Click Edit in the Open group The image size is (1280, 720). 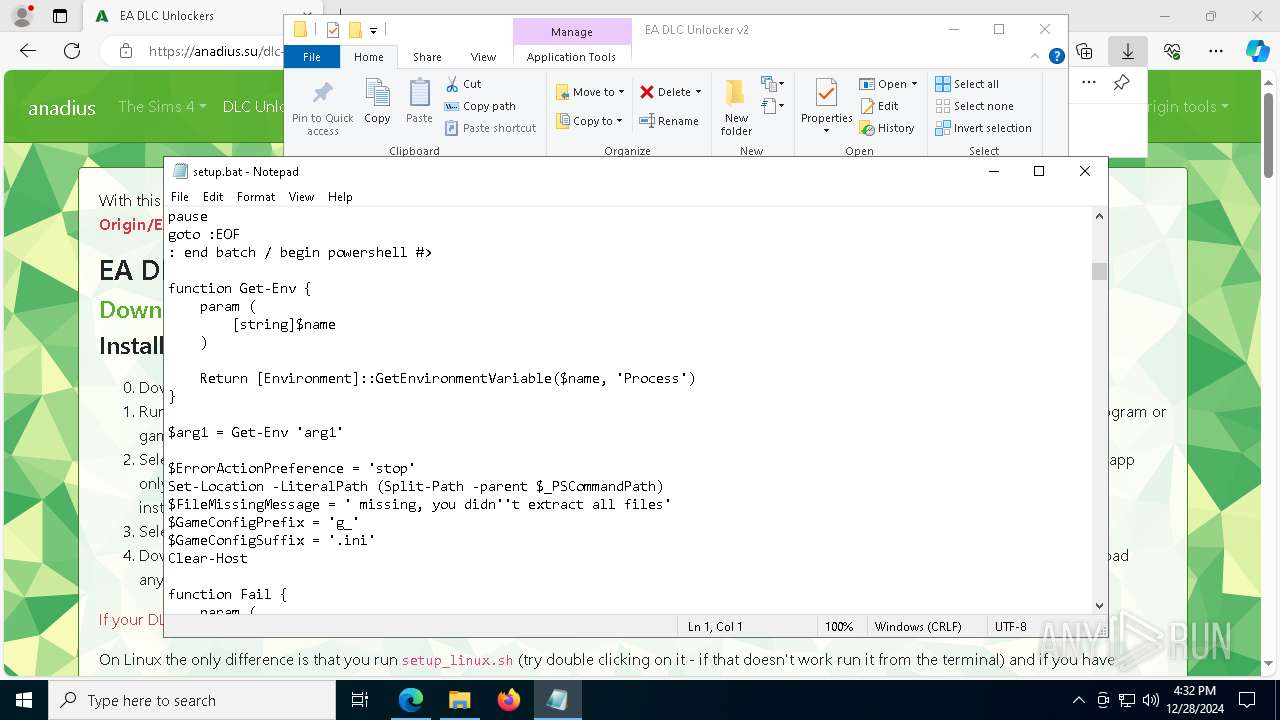(879, 106)
